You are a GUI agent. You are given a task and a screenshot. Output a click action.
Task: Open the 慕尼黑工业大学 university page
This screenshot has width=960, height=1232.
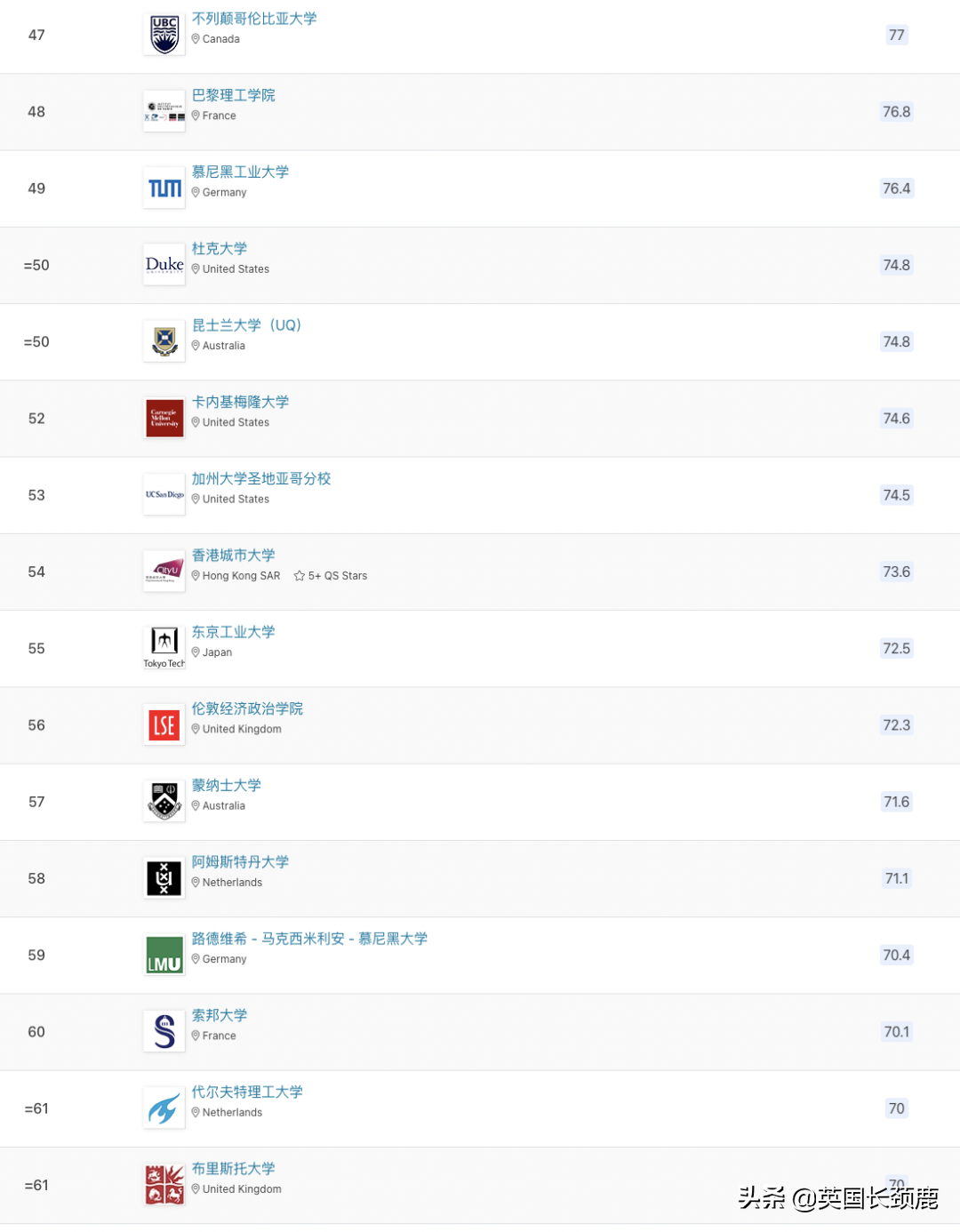pos(240,172)
